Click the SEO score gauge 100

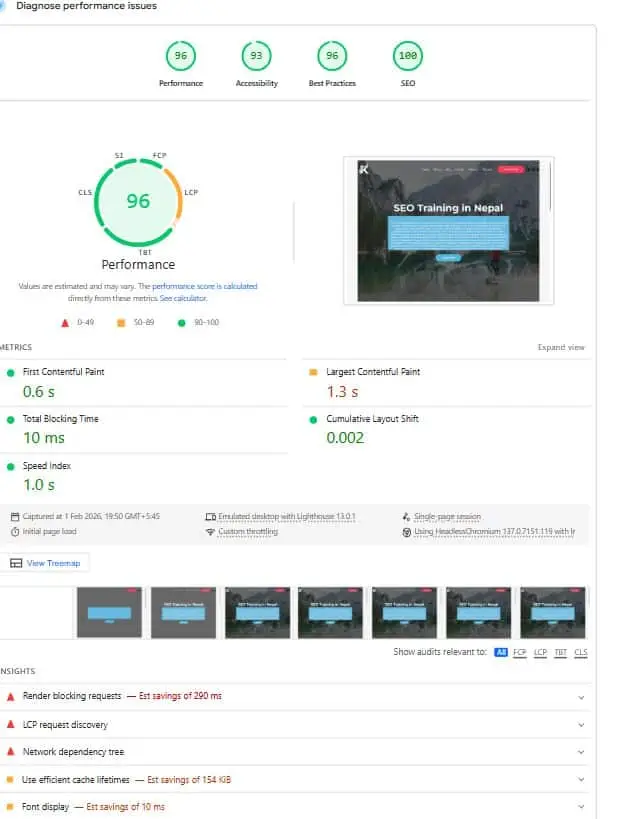(408, 56)
